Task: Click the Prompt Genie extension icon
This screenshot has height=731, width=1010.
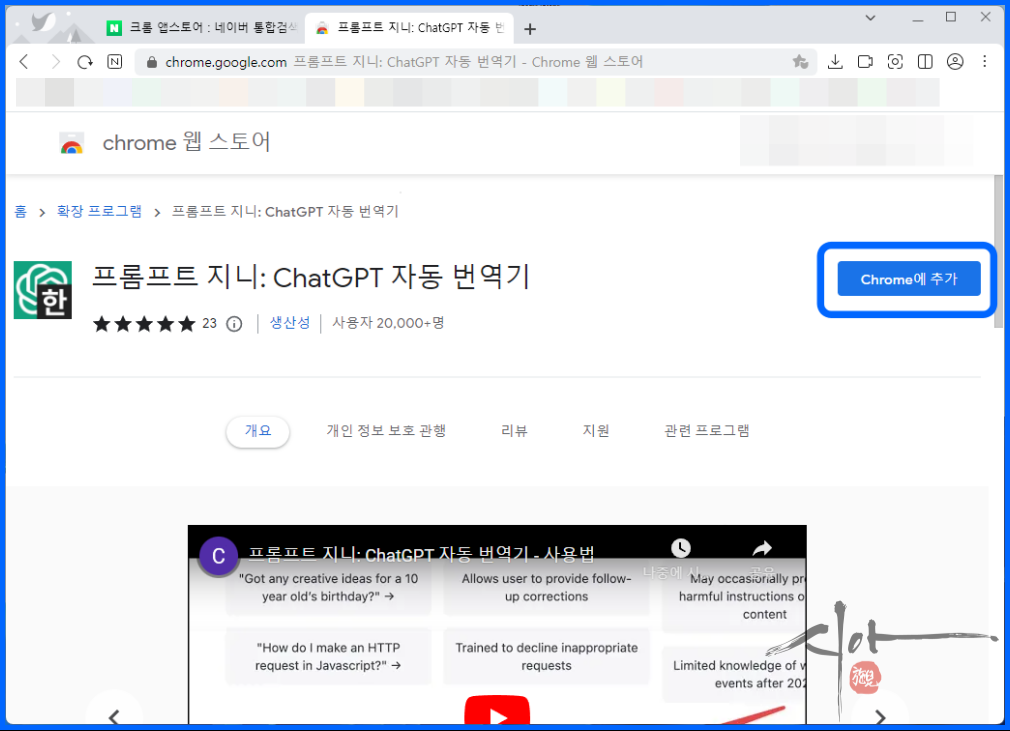Action: coord(43,290)
